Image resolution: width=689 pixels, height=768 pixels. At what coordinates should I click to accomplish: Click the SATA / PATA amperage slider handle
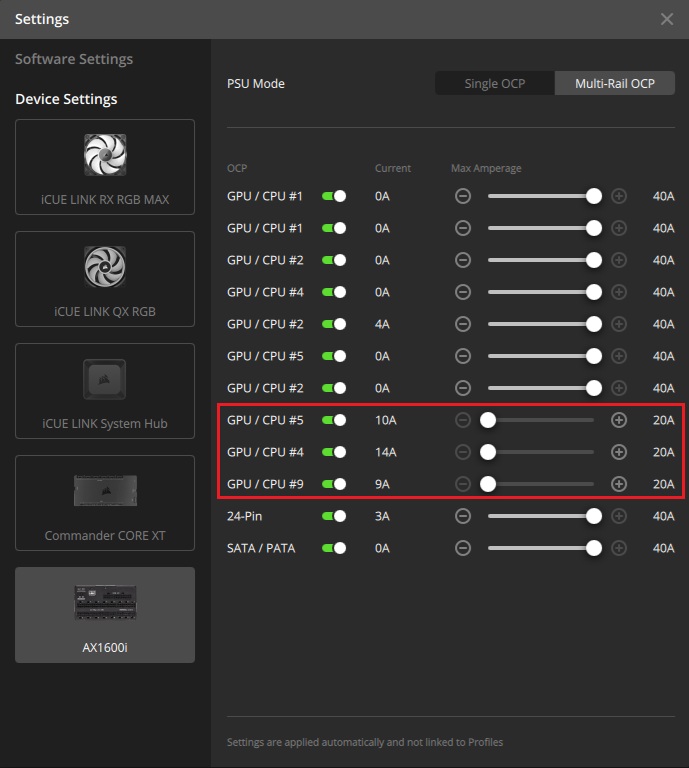tap(594, 548)
